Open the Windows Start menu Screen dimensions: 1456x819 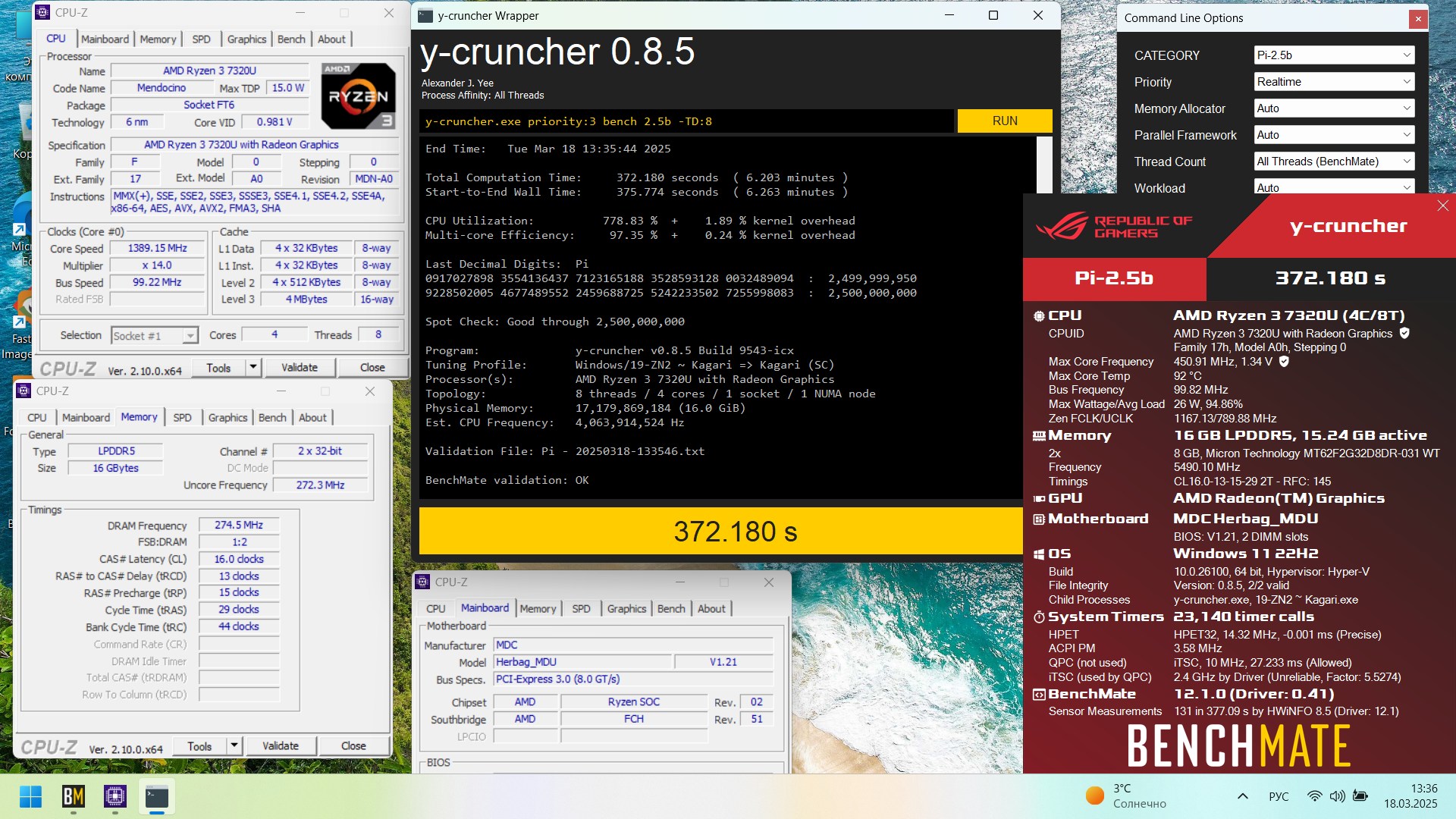tap(31, 796)
